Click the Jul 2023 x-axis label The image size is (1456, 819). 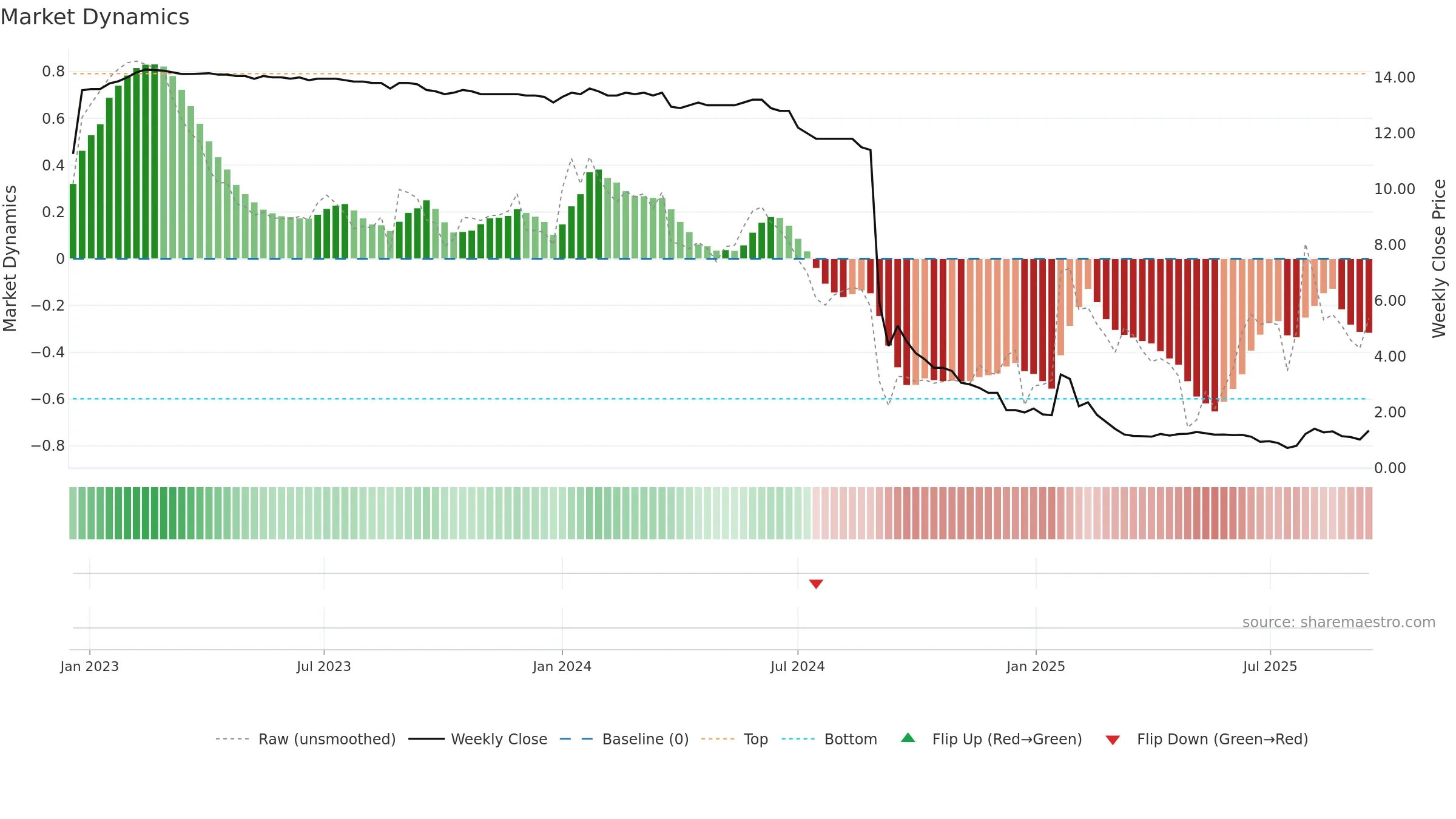pyautogui.click(x=324, y=666)
